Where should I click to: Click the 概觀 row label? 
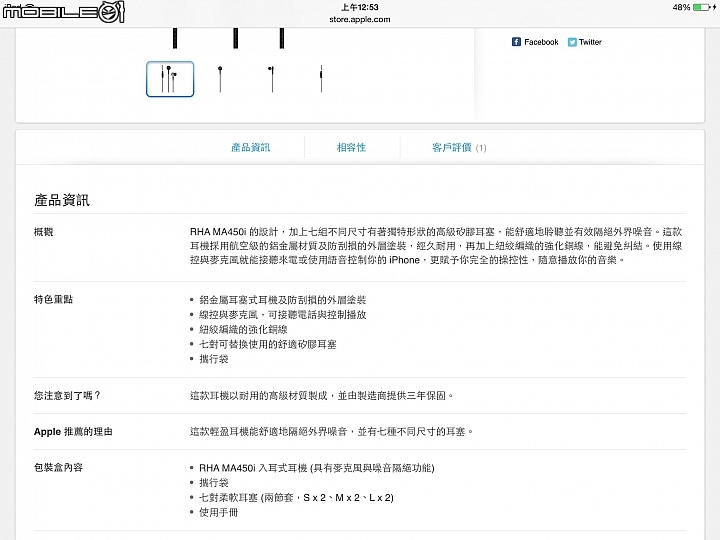click(x=44, y=232)
